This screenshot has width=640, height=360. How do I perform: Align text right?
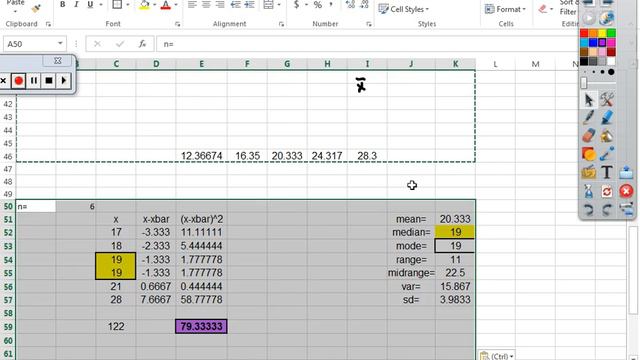pos(220,4)
